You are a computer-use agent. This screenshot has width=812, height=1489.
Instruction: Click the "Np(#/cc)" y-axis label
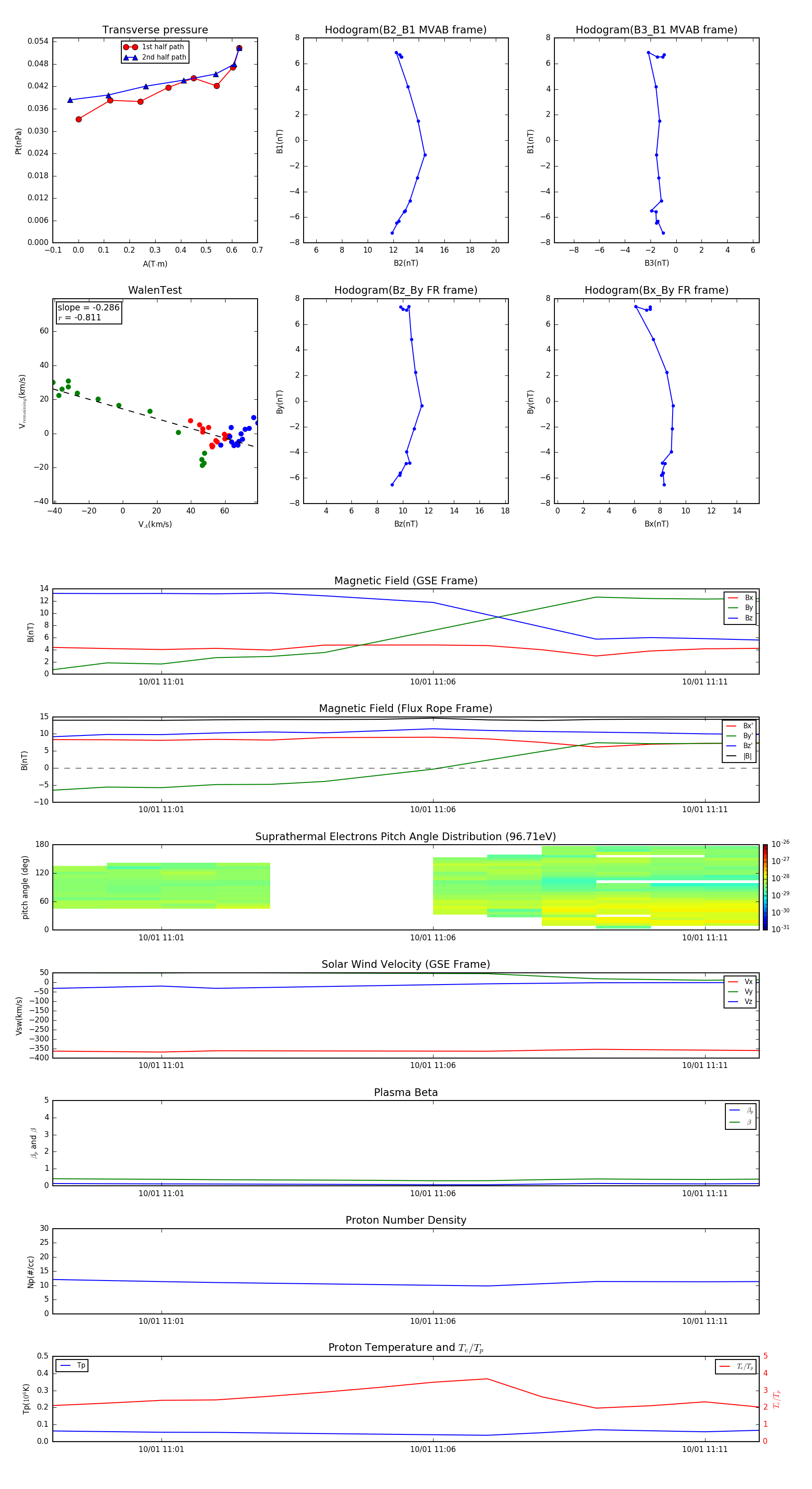31,1272
